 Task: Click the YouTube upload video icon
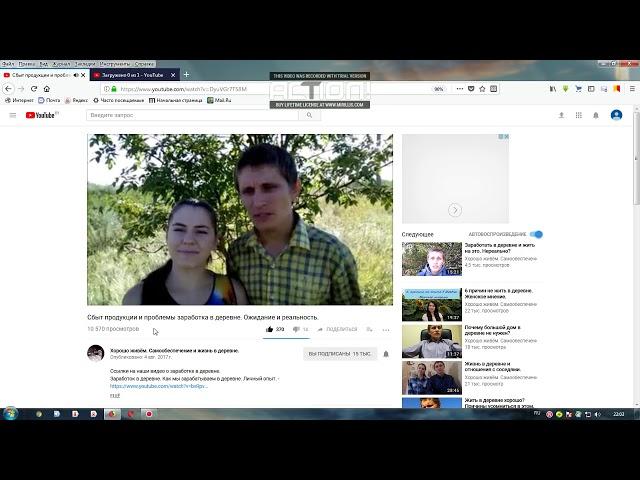tap(561, 116)
